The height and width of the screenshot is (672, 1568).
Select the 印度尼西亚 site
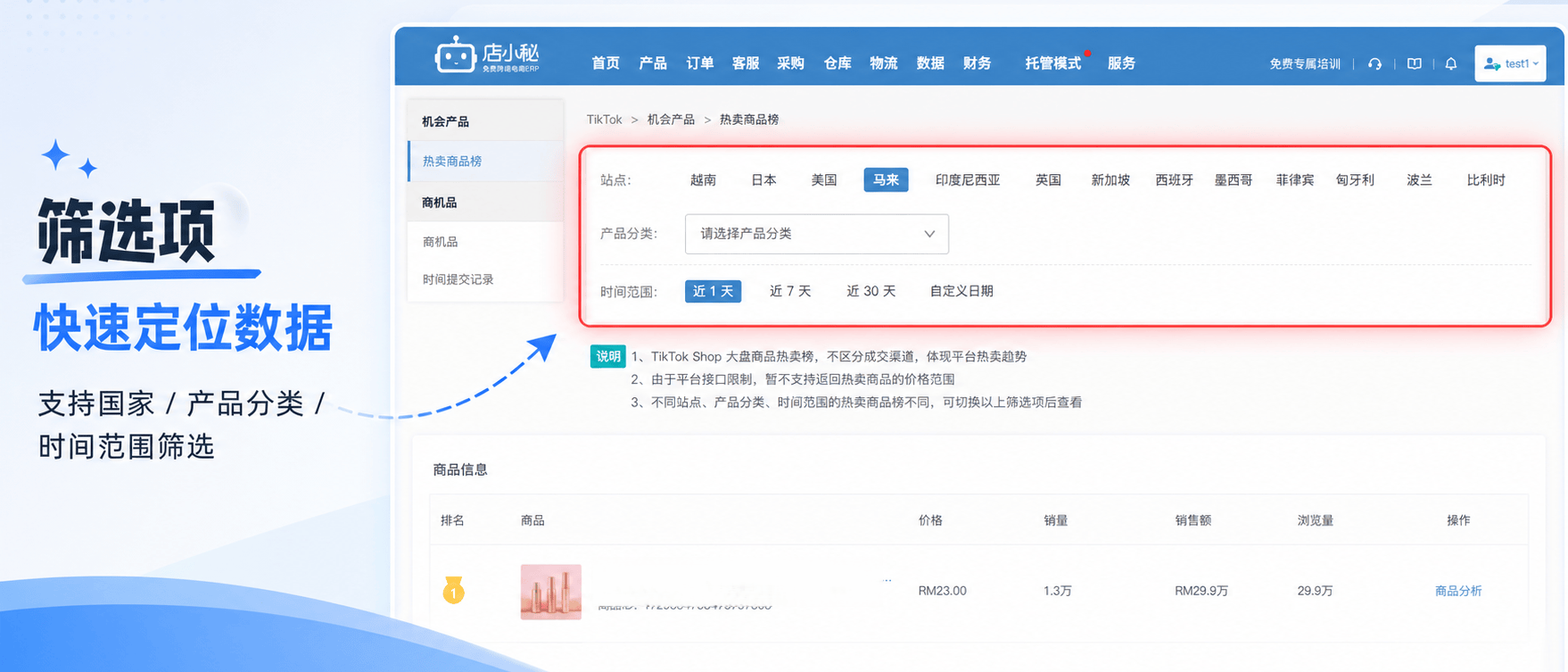(x=968, y=180)
